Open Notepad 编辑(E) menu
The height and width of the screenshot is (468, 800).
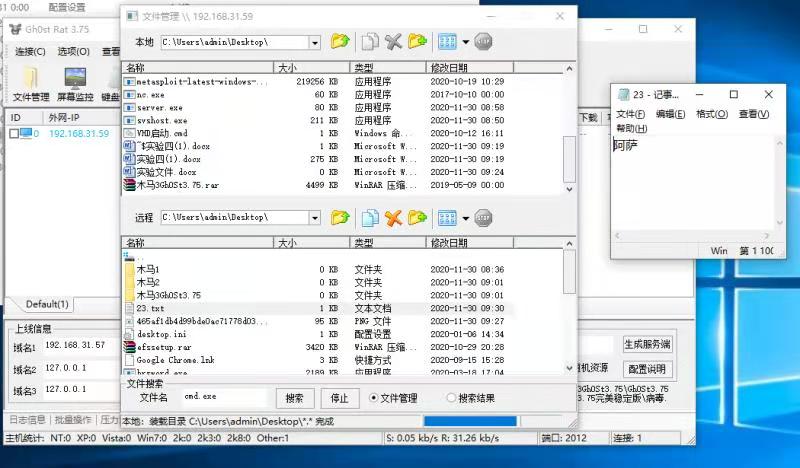click(670, 114)
